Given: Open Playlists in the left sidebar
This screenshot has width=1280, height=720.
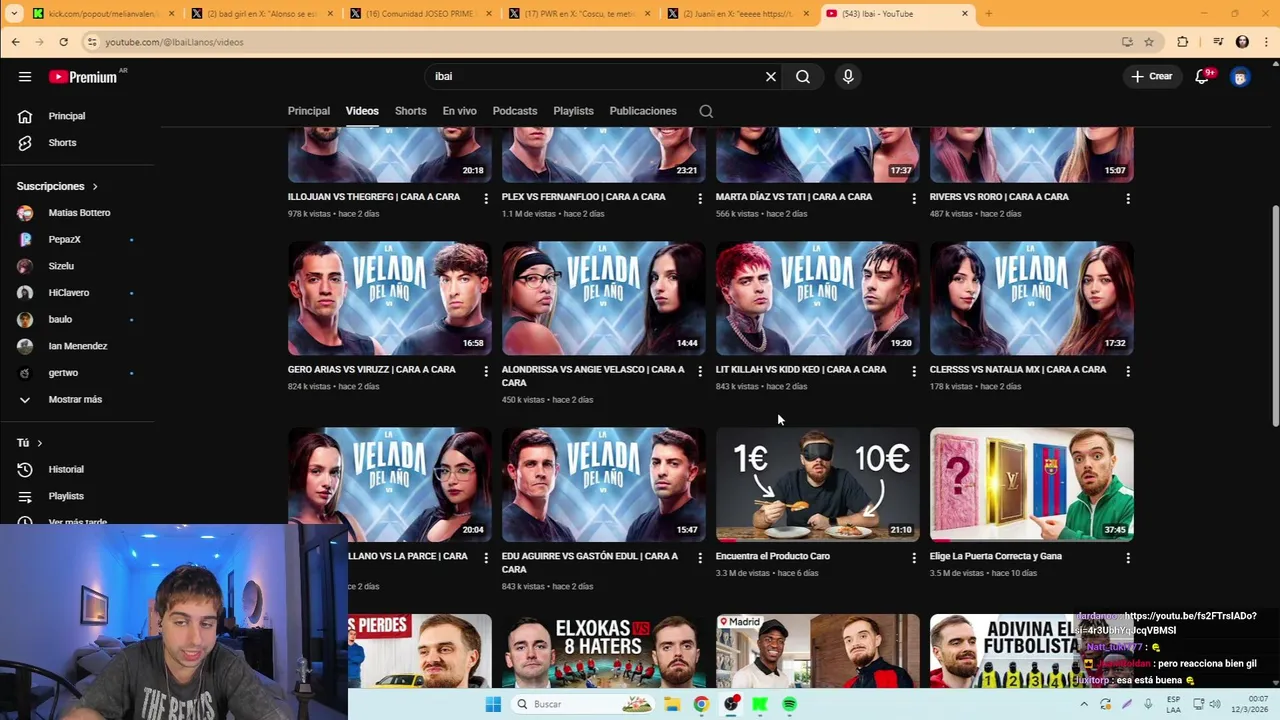Looking at the screenshot, I should pyautogui.click(x=66, y=496).
